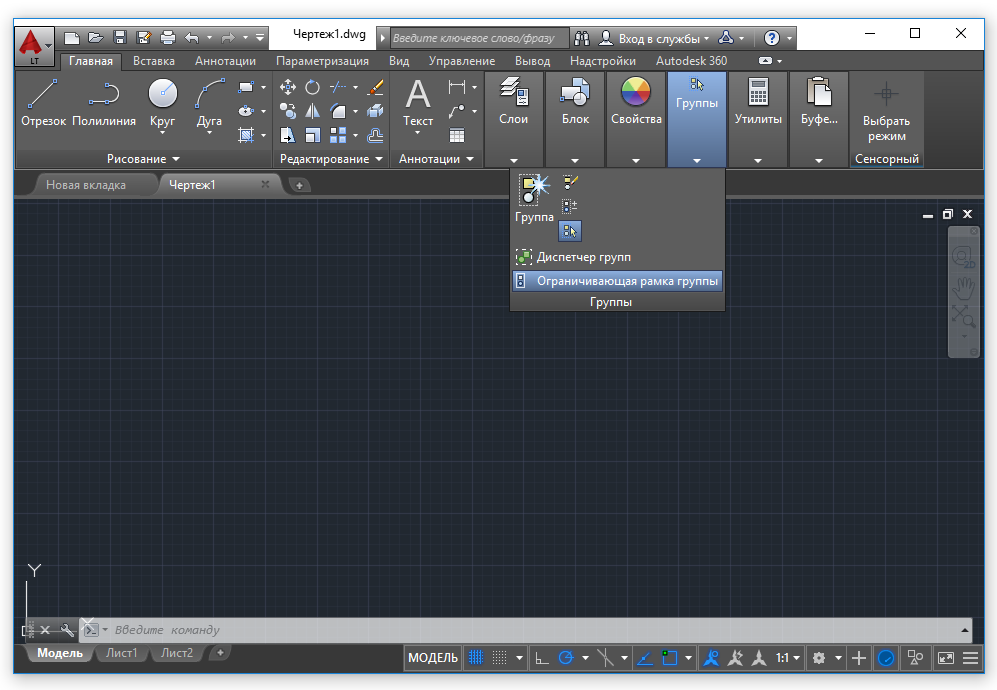Select the Copy tool
This screenshot has width=997, height=690.
pos(287,111)
